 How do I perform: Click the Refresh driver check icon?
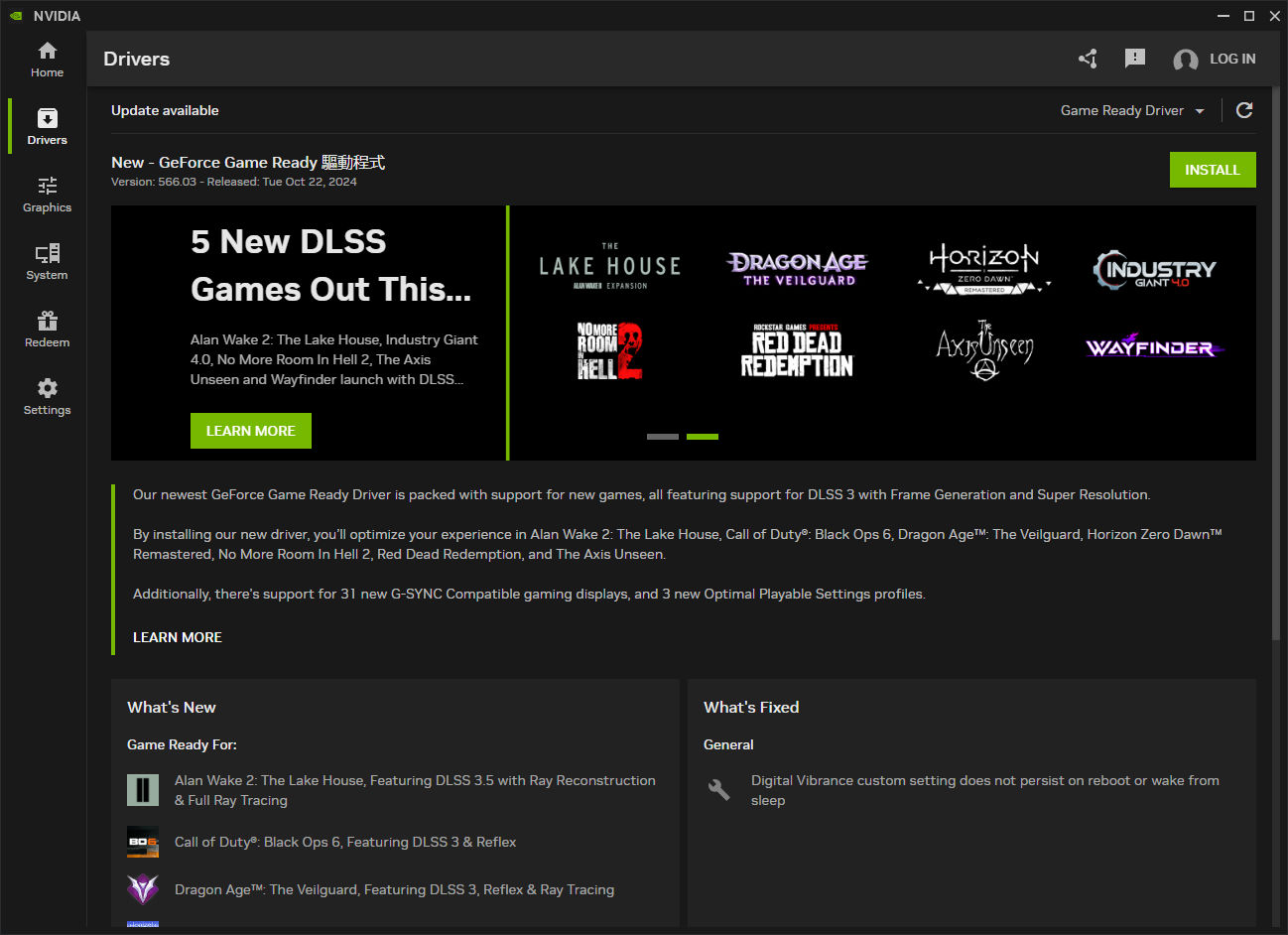tap(1243, 110)
